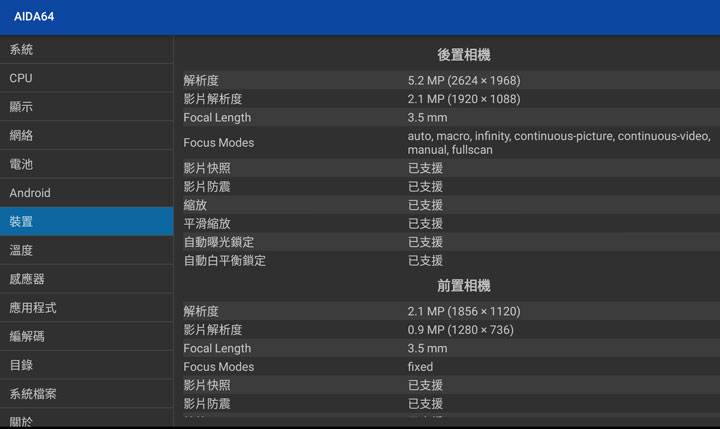Screen dimensions: 720x429
Task: Open the 系統 section in sidebar
Action: point(86,50)
